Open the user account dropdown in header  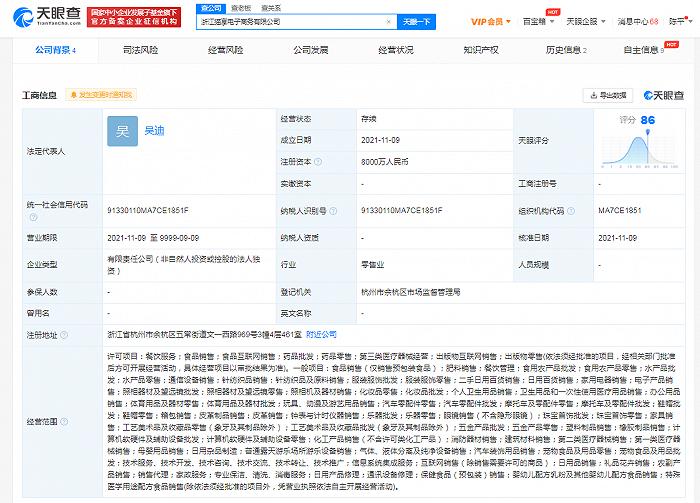pos(680,21)
